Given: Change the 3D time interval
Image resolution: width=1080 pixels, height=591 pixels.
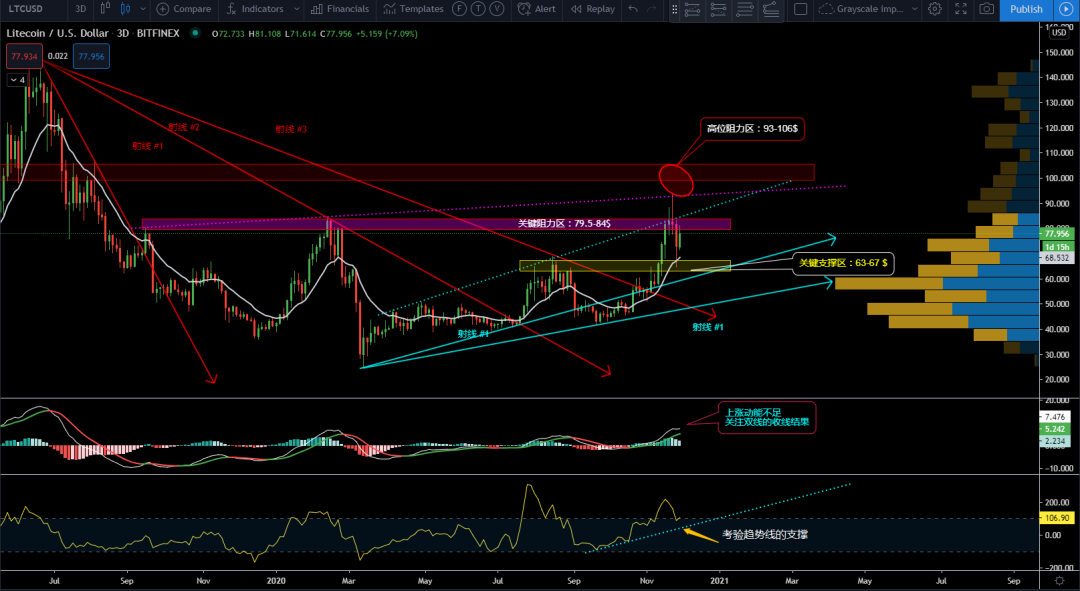Looking at the screenshot, I should [x=81, y=9].
